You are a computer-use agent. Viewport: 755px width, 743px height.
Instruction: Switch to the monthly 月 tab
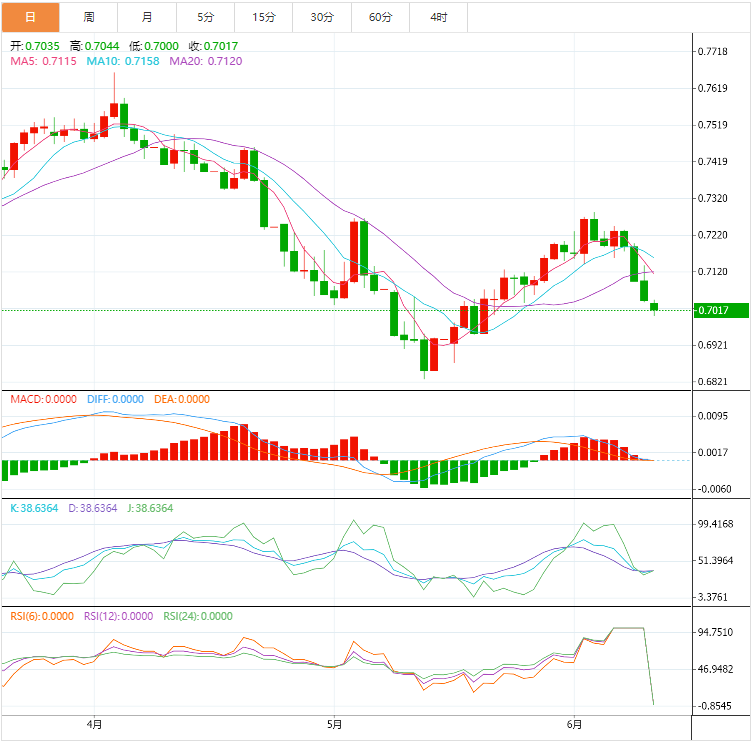(x=147, y=17)
